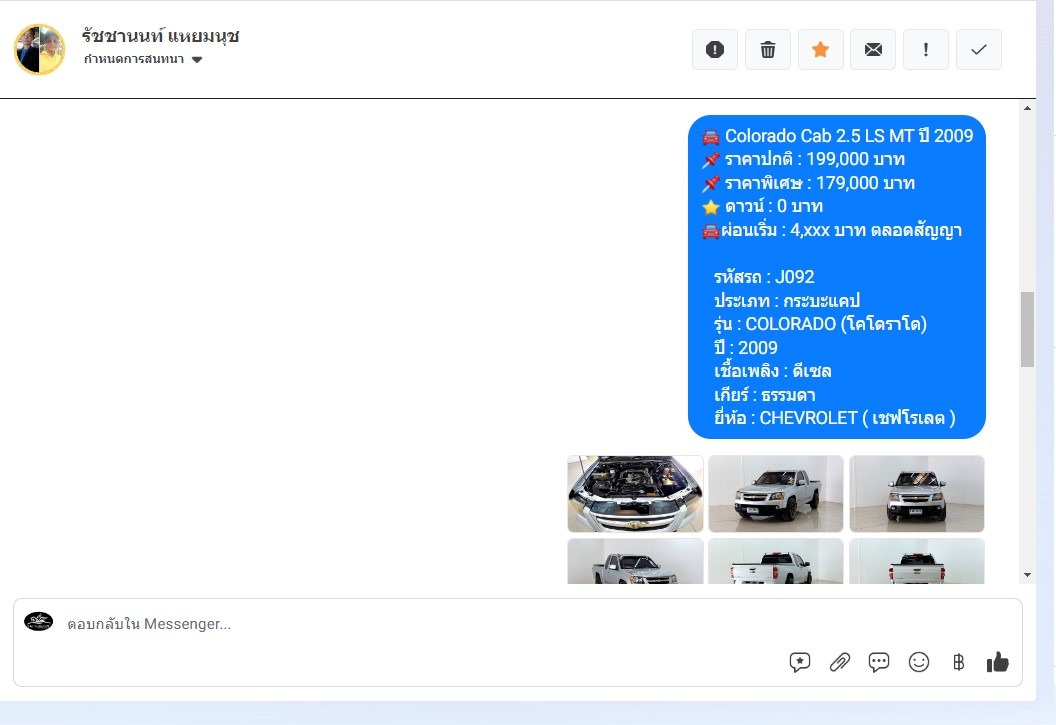Screen dimensions: 1056x725
Task: Click the Colorado Cab 2.5 LS MT message title
Action: coord(837,136)
